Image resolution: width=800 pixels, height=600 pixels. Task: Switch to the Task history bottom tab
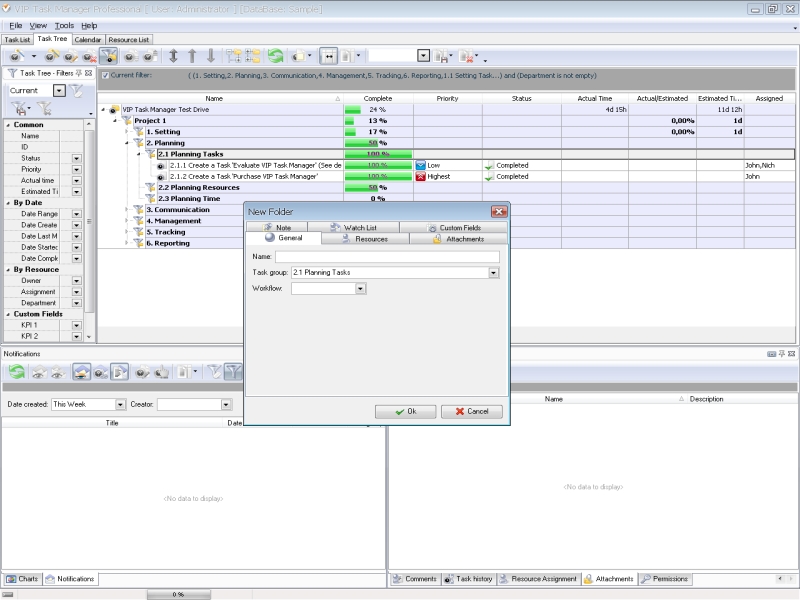coord(468,579)
